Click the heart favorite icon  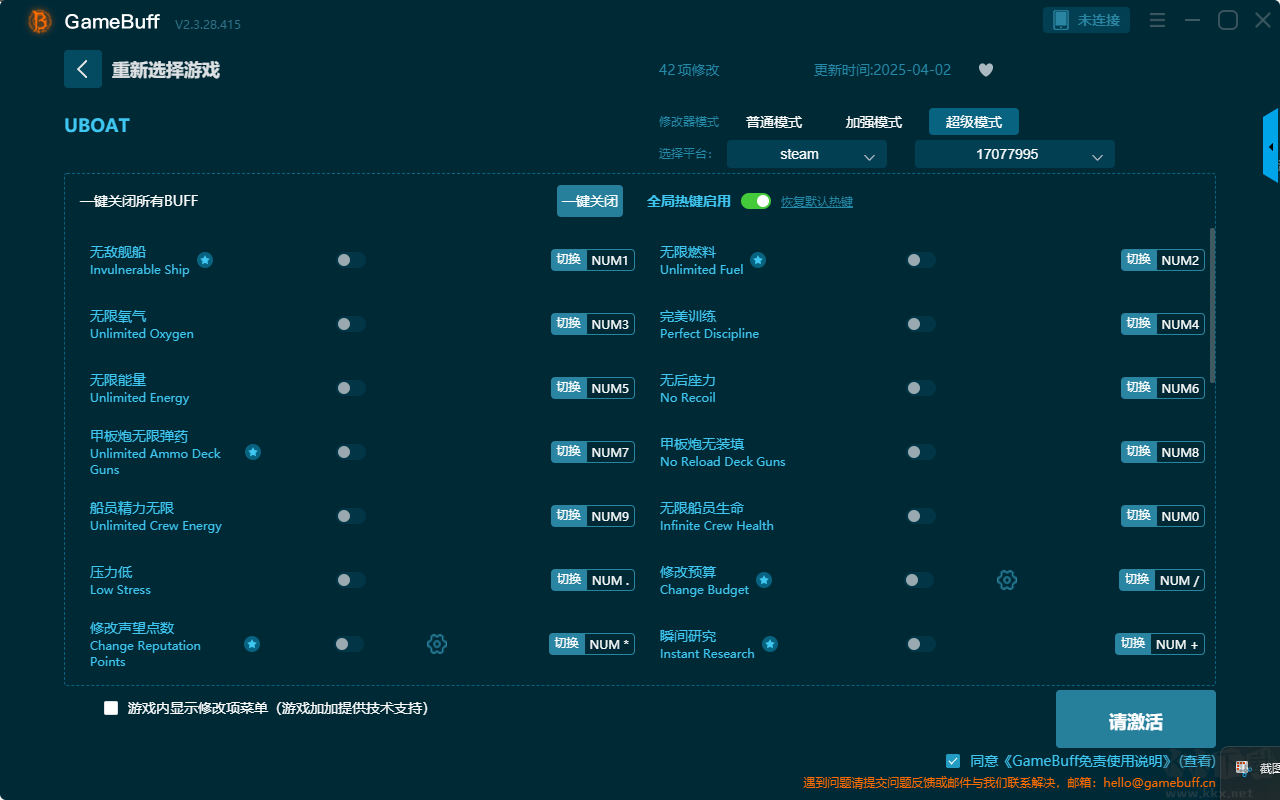[x=985, y=70]
